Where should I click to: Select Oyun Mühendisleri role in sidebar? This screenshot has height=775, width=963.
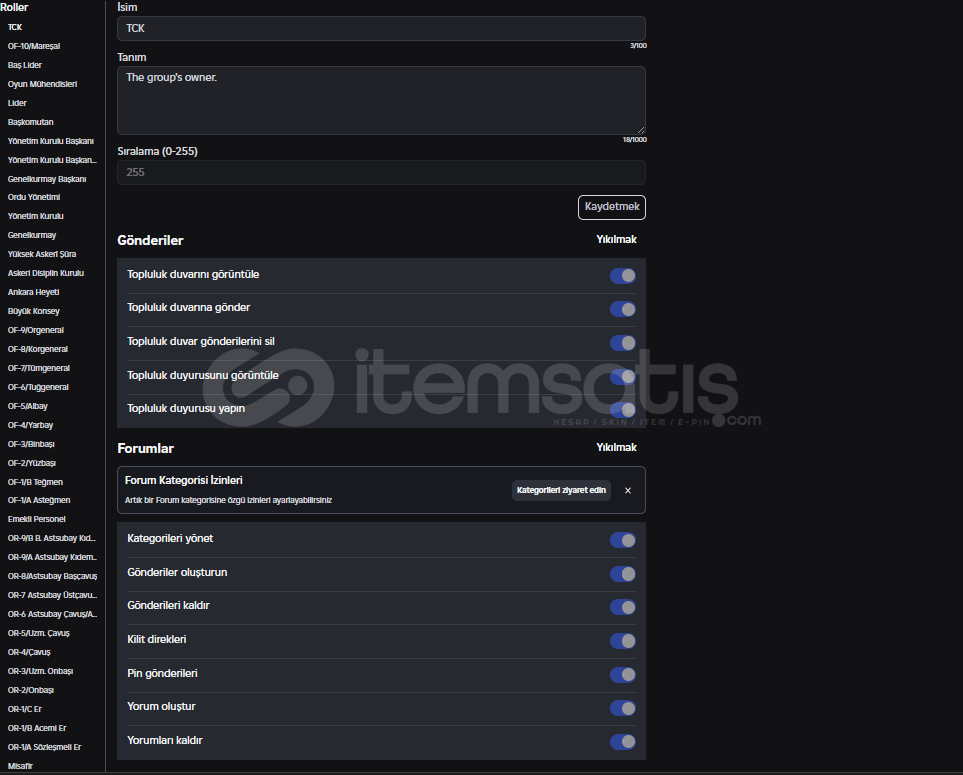click(42, 84)
